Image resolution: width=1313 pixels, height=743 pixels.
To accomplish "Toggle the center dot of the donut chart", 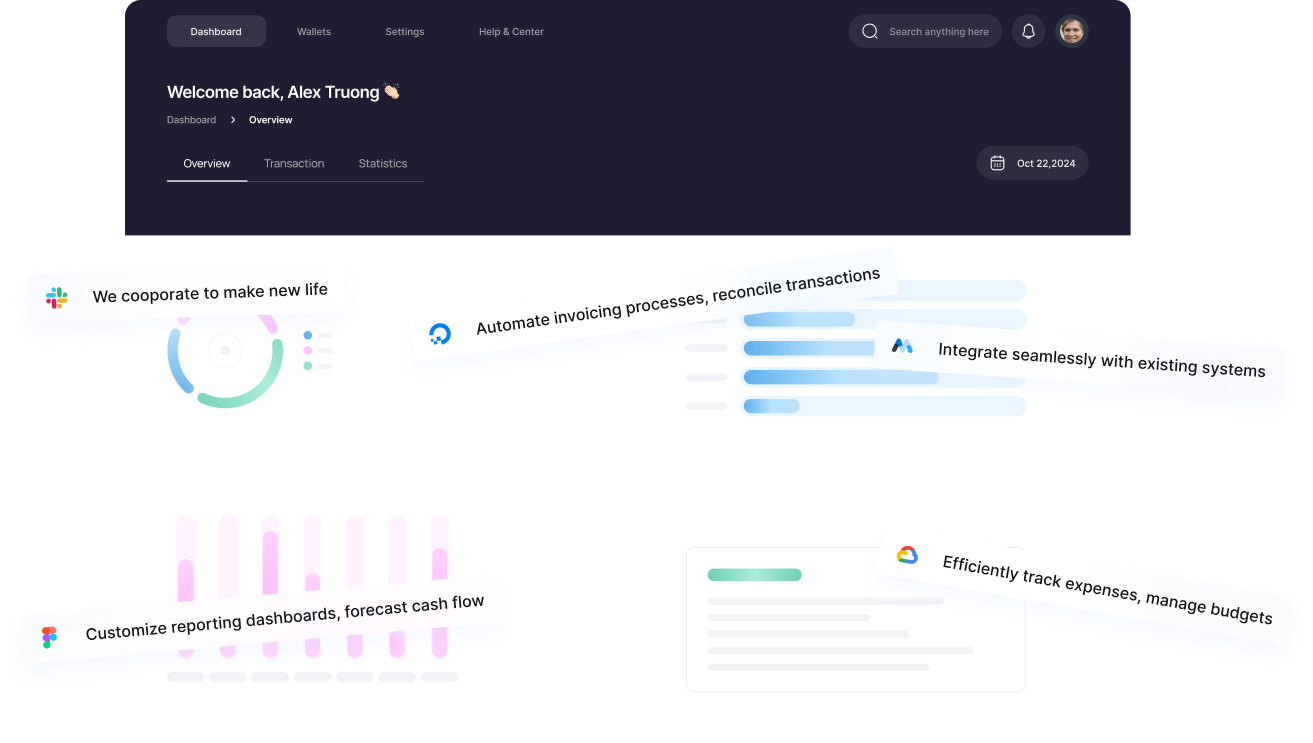I will point(225,349).
